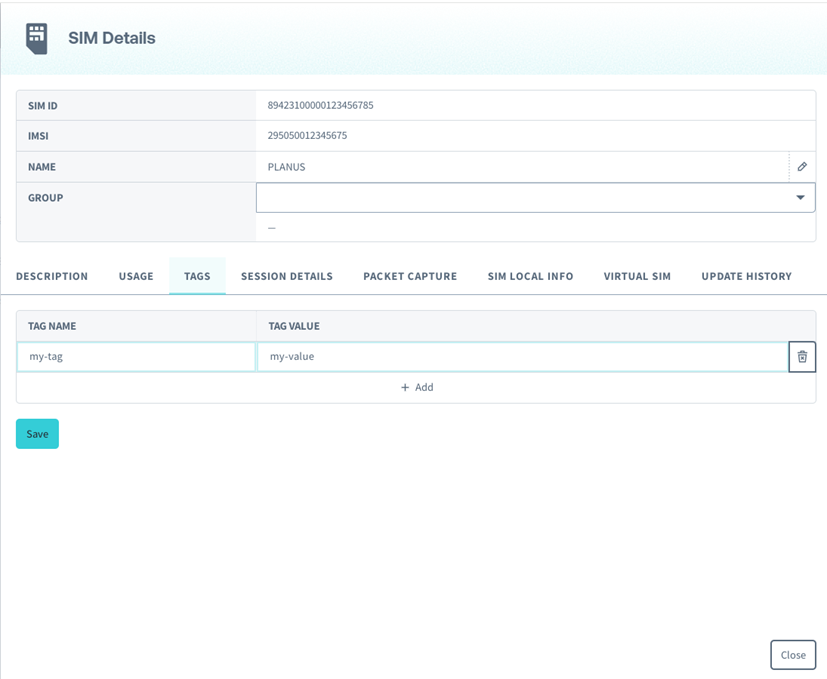Open the Usage tab

[x=136, y=276]
